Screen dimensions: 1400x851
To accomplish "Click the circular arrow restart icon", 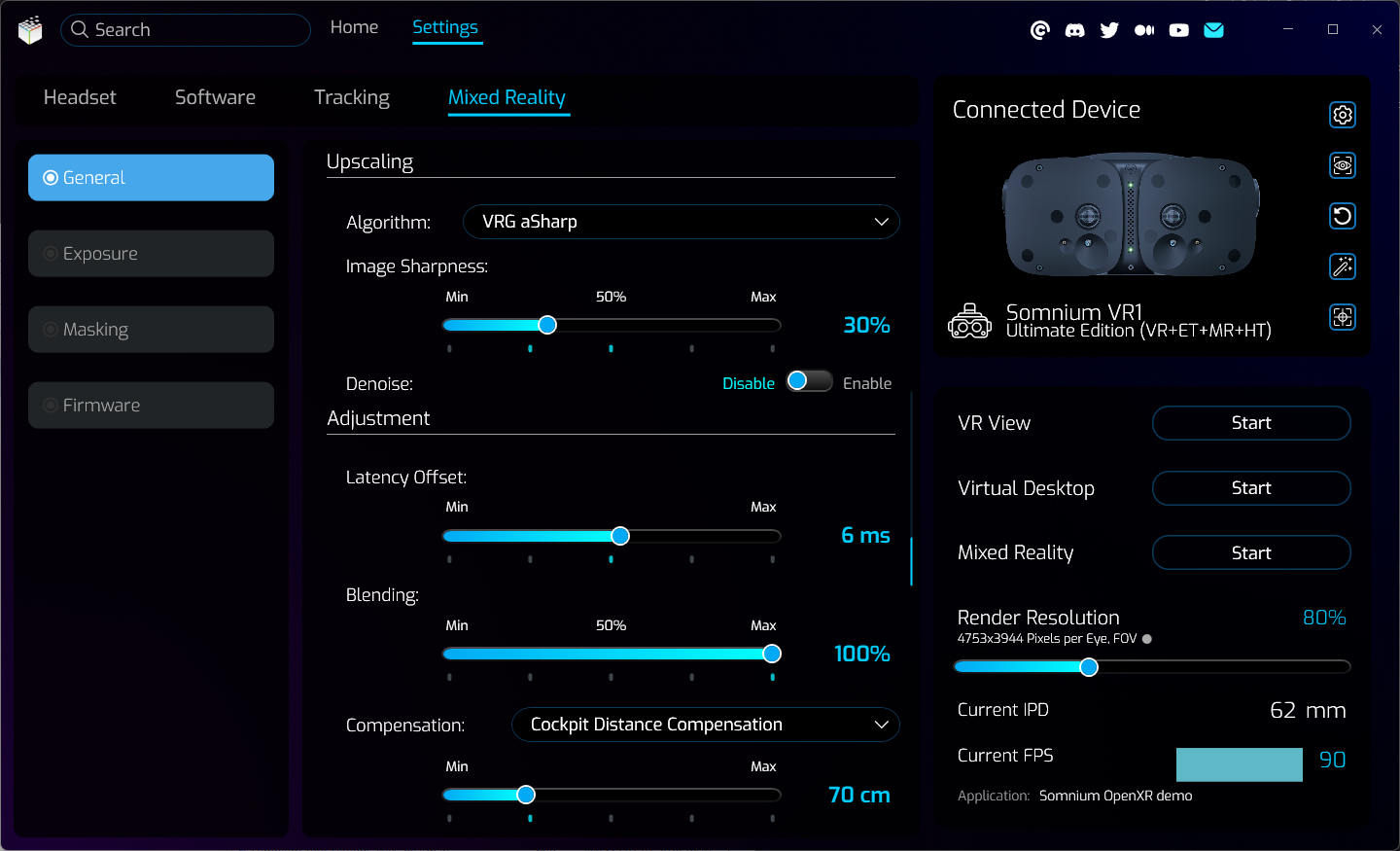I will click(1342, 216).
